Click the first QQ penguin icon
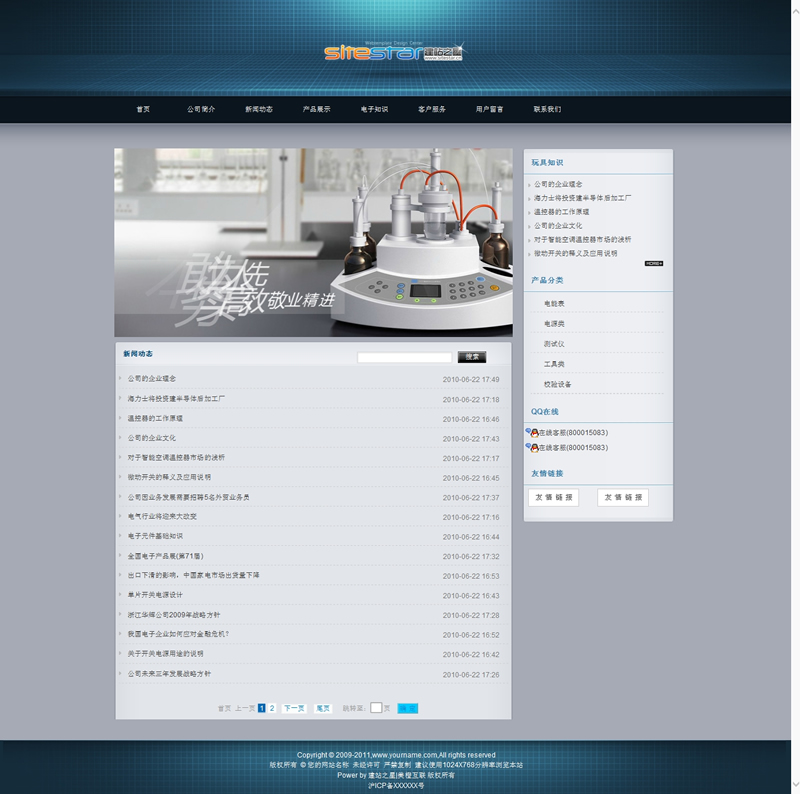 pyautogui.click(x=532, y=433)
